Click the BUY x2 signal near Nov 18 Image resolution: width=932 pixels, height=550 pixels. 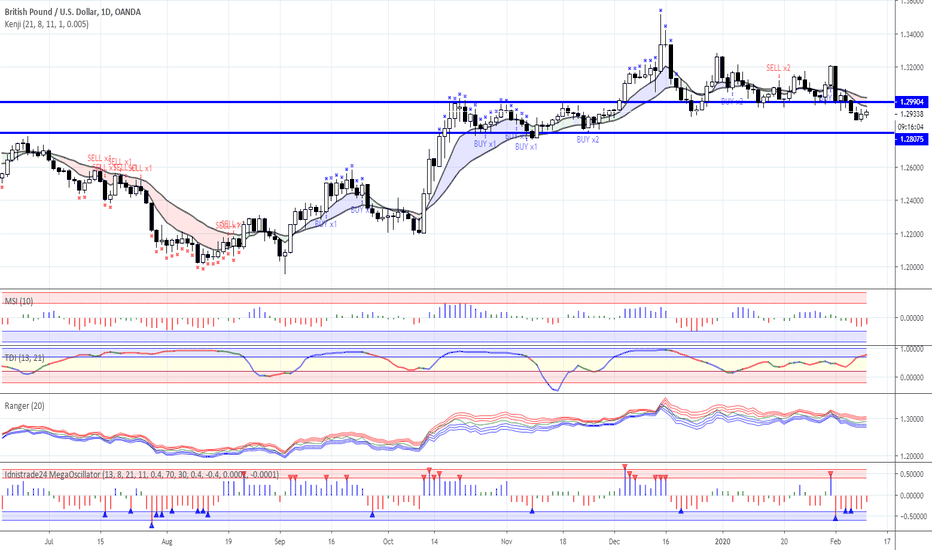click(588, 139)
